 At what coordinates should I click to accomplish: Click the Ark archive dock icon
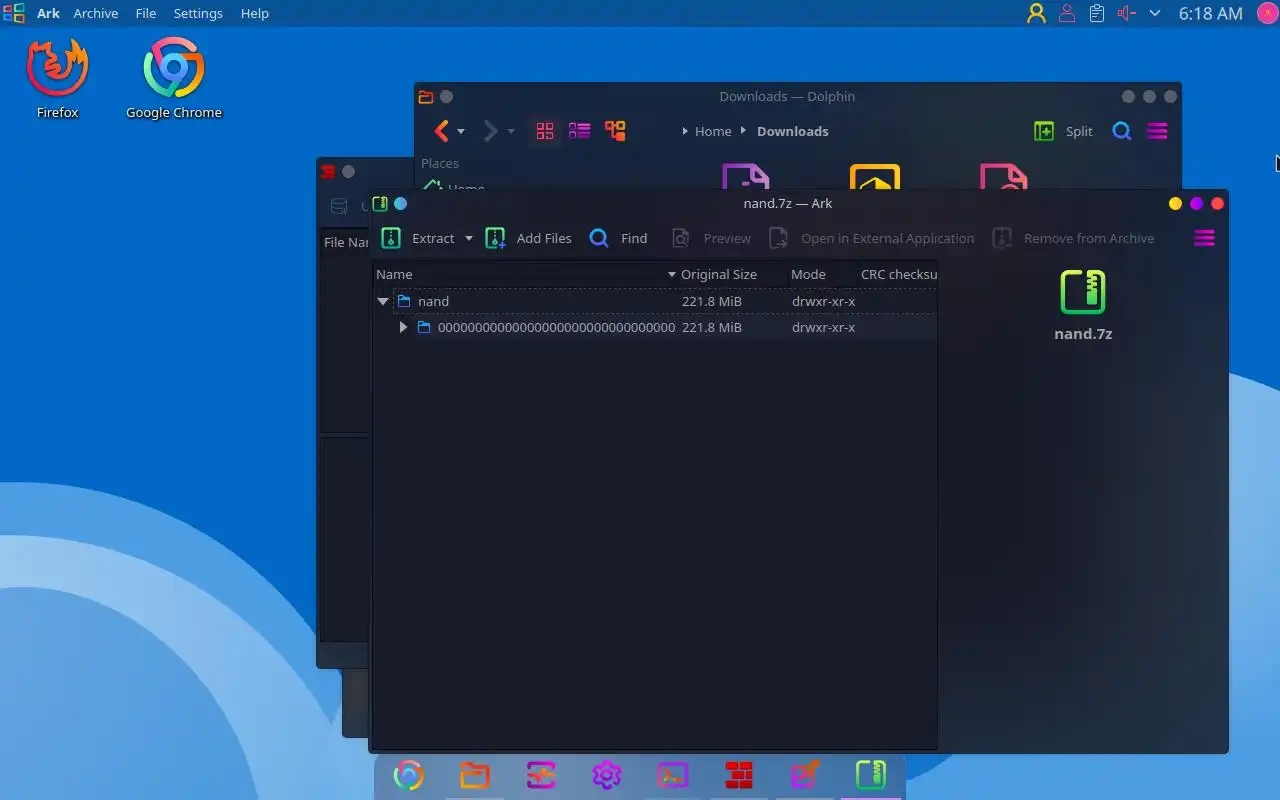pyautogui.click(x=871, y=775)
